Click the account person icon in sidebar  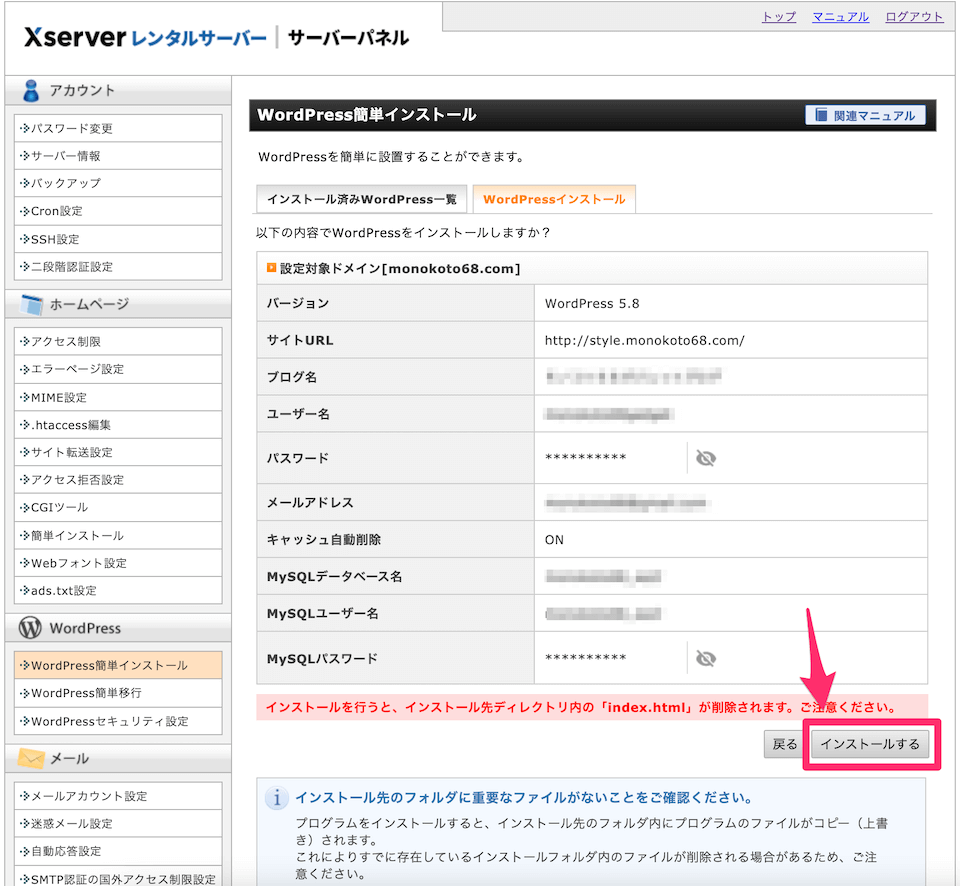tap(31, 90)
